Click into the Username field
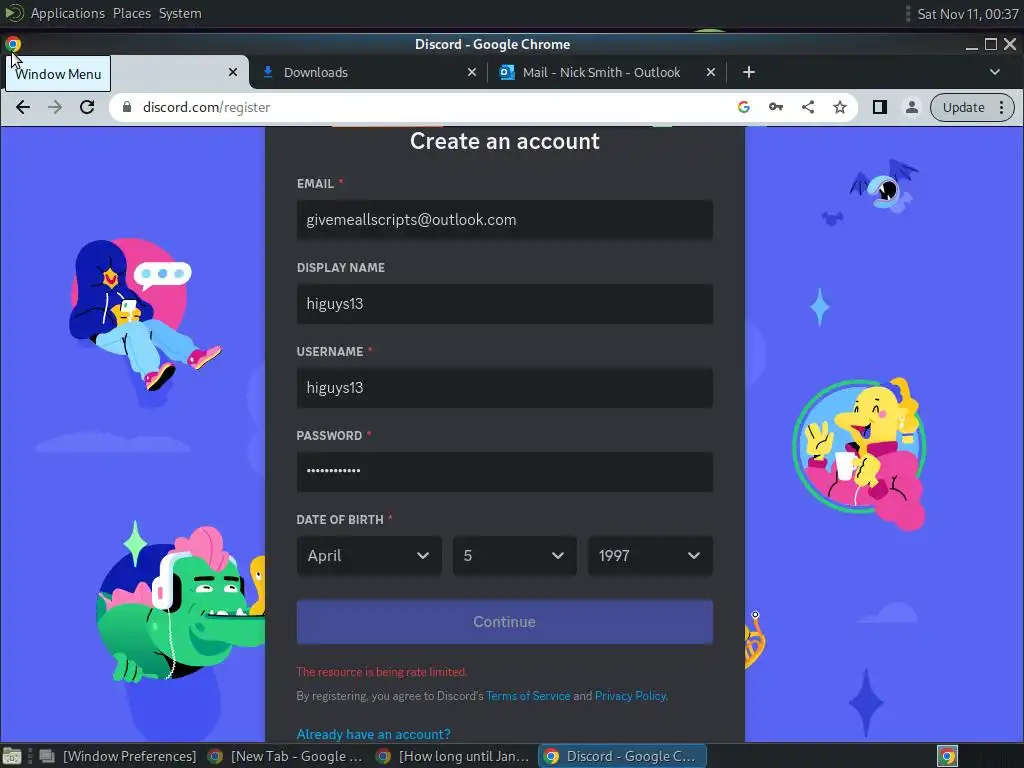The image size is (1024, 768). pyautogui.click(x=505, y=388)
